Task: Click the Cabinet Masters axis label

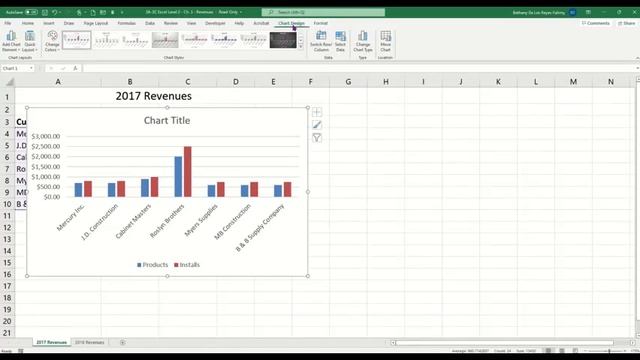Action: [x=134, y=222]
